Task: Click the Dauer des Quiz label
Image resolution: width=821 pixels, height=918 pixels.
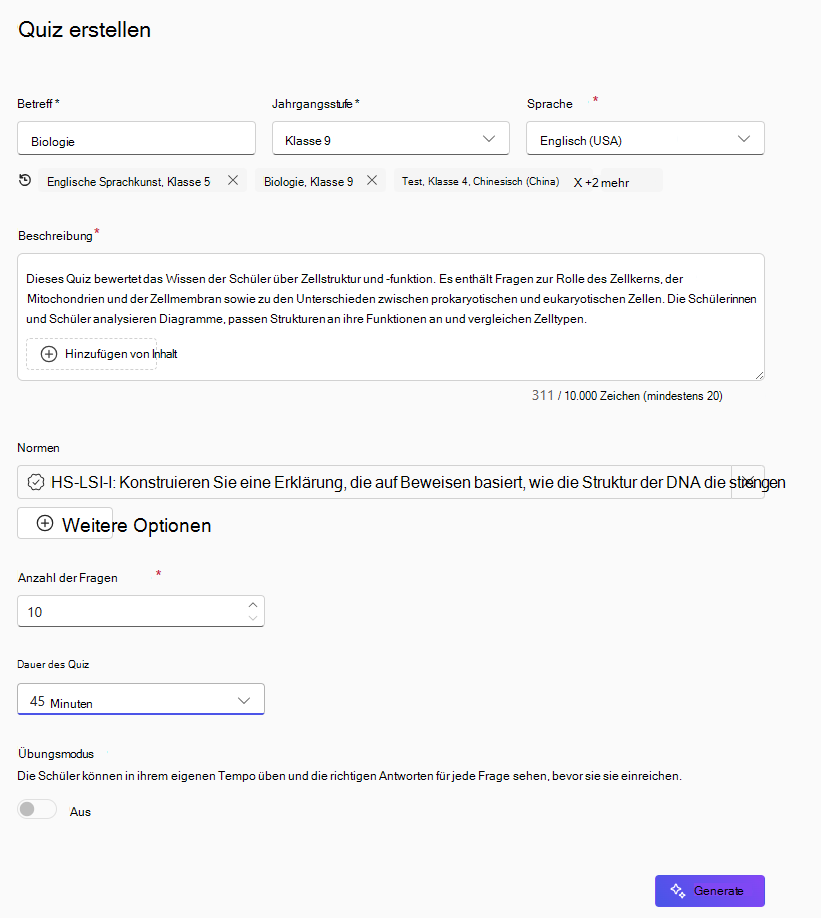Action: [x=53, y=664]
